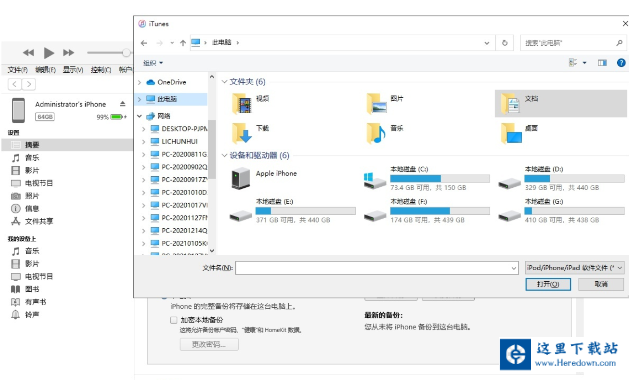
Task: Open view options dropdown arrow
Action: point(584,63)
